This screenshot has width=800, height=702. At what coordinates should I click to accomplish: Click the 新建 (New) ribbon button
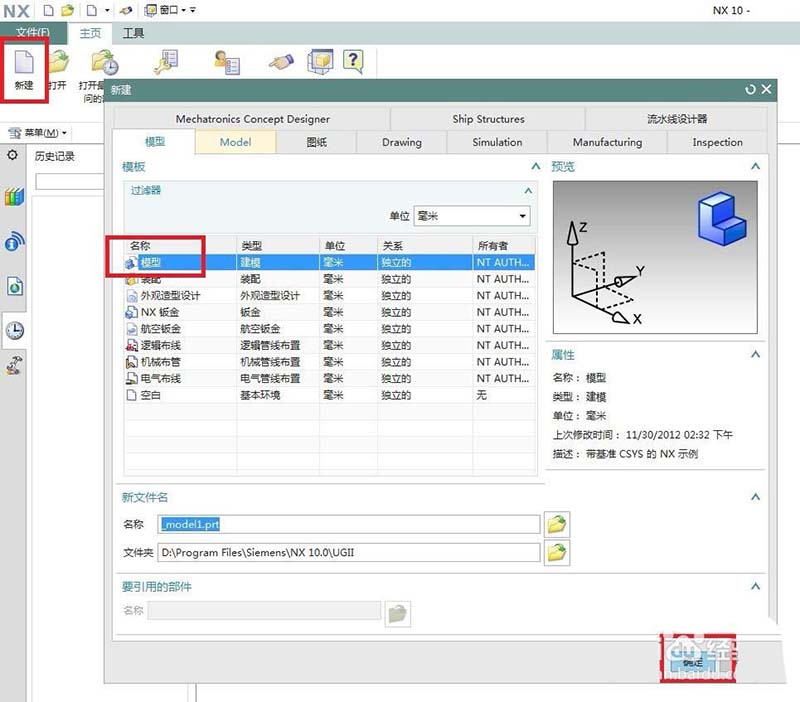(24, 70)
